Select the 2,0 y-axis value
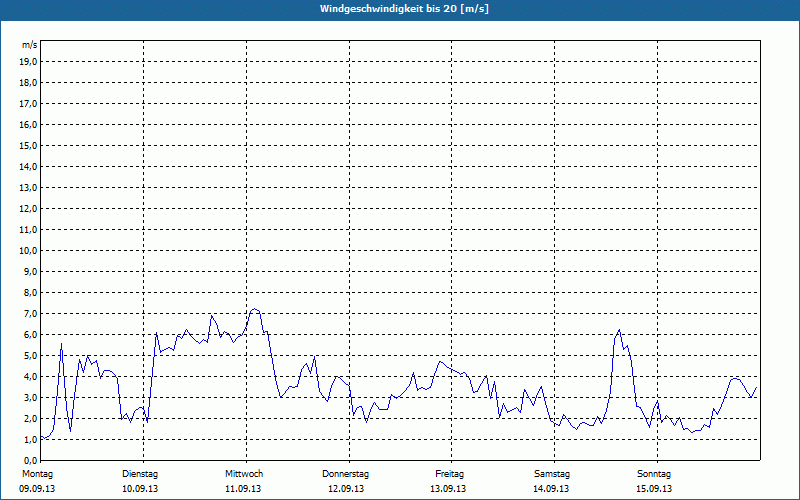Image resolution: width=800 pixels, height=500 pixels. [x=30, y=418]
